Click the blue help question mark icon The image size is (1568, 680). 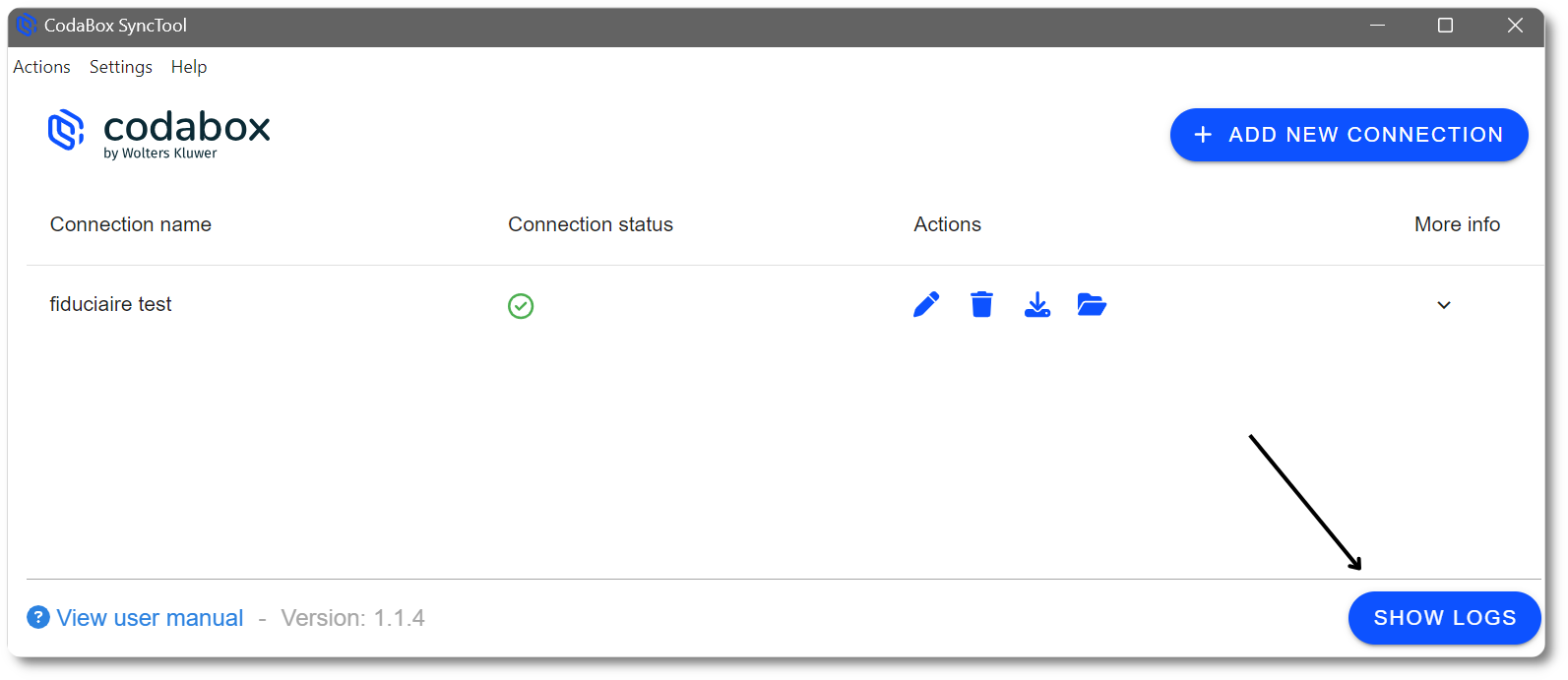(x=38, y=617)
